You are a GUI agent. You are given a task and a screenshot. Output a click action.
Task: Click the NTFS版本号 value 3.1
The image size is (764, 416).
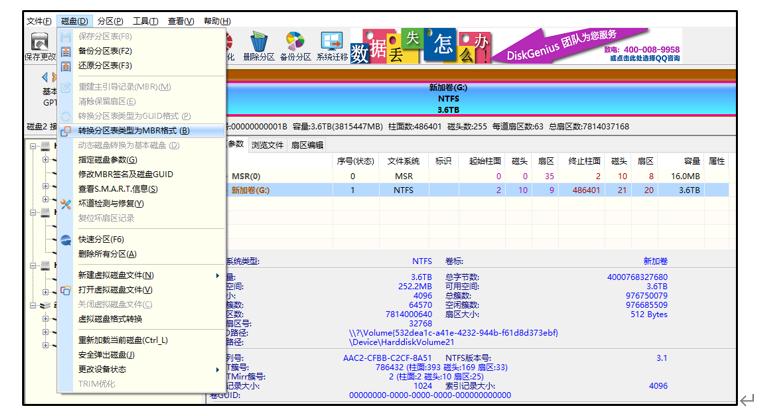pos(662,358)
